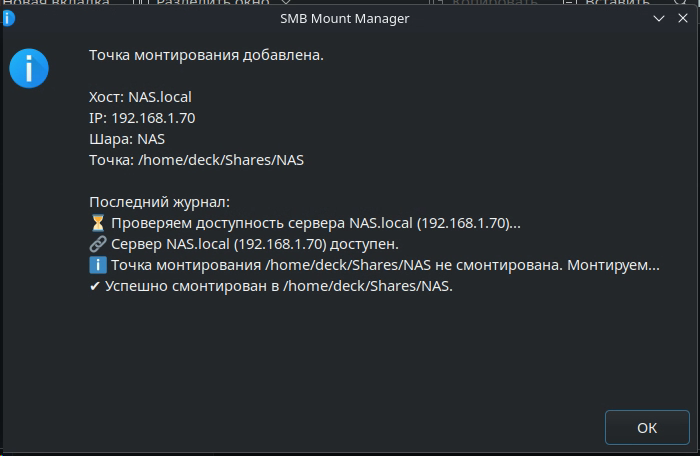The image size is (700, 456).
Task: Expand dropdown arrow next to Разделить окно
Action: 286,2
